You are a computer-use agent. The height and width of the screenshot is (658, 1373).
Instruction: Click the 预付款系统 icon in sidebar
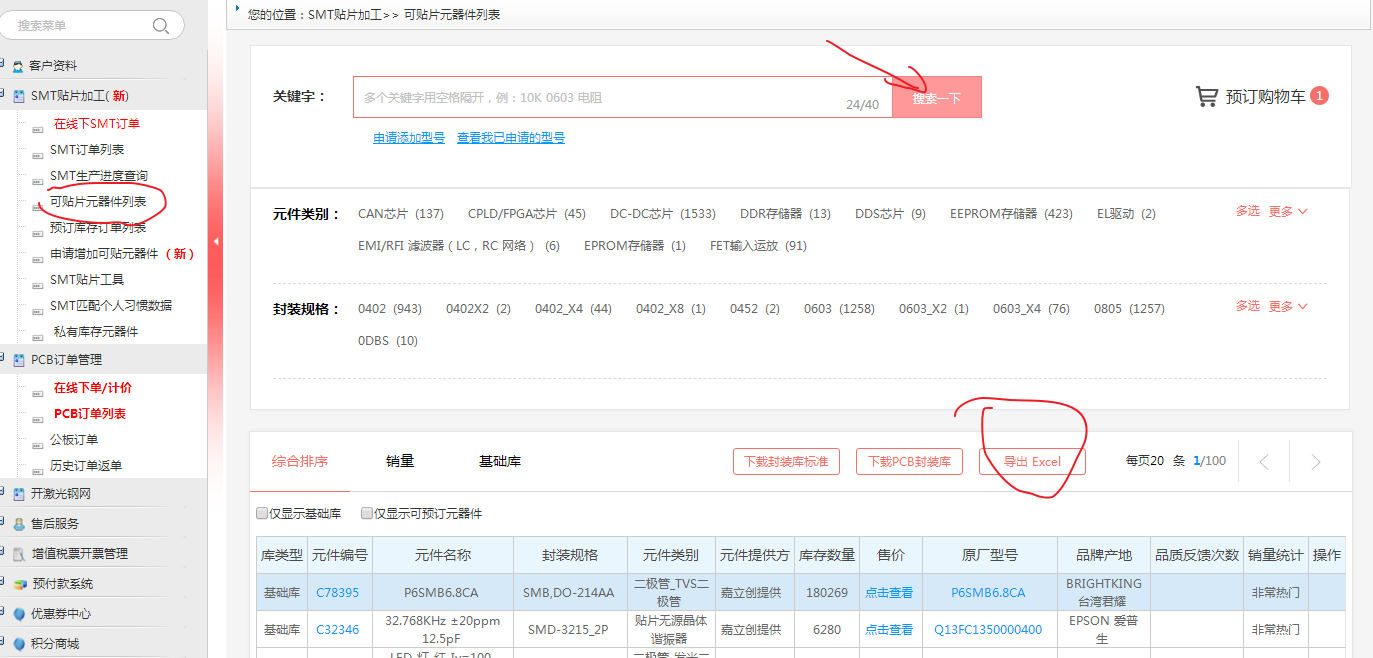click(18, 584)
